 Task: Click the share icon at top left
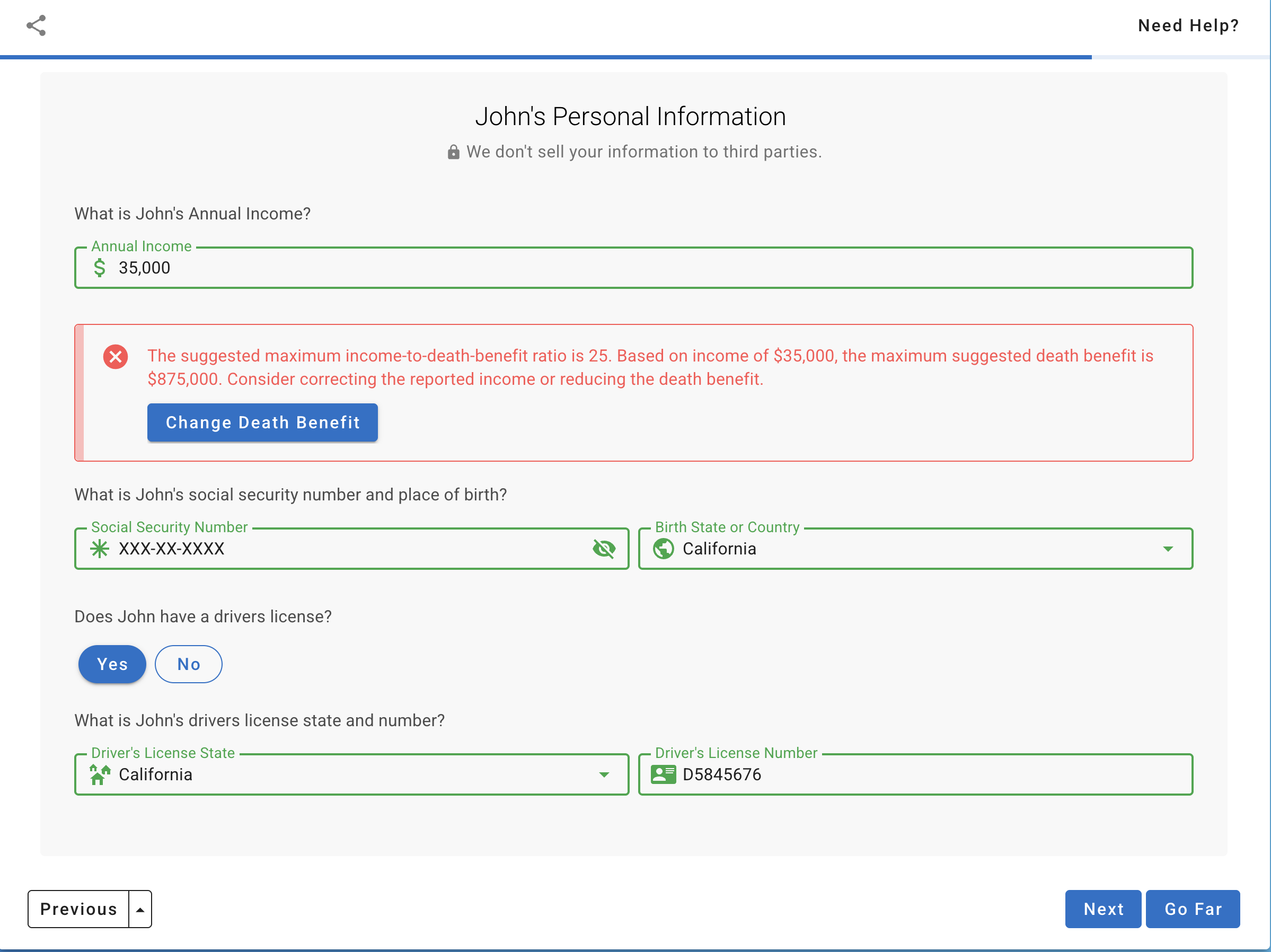point(36,25)
